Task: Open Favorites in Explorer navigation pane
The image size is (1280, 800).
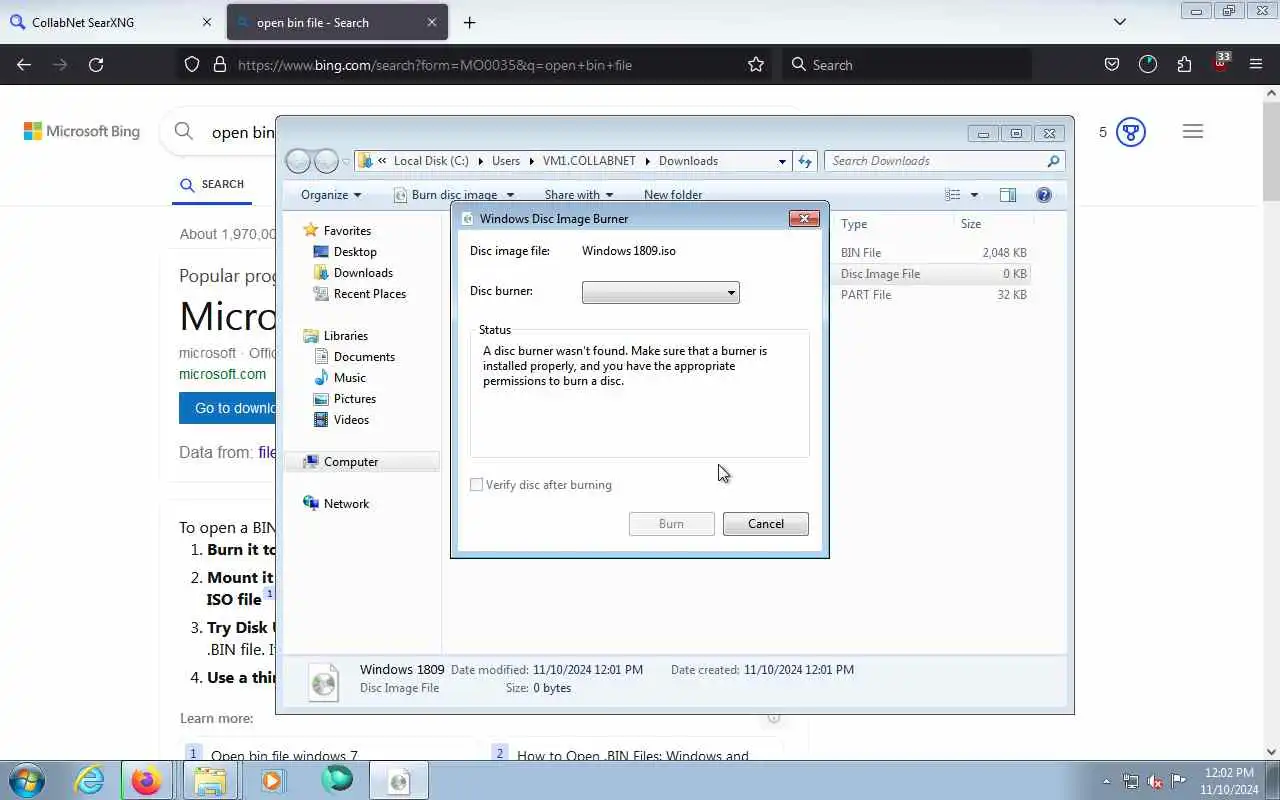Action: tap(347, 231)
